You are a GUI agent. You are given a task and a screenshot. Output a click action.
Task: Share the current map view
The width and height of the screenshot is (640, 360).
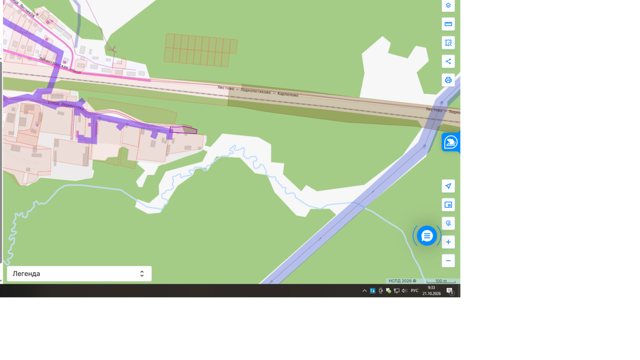(448, 62)
